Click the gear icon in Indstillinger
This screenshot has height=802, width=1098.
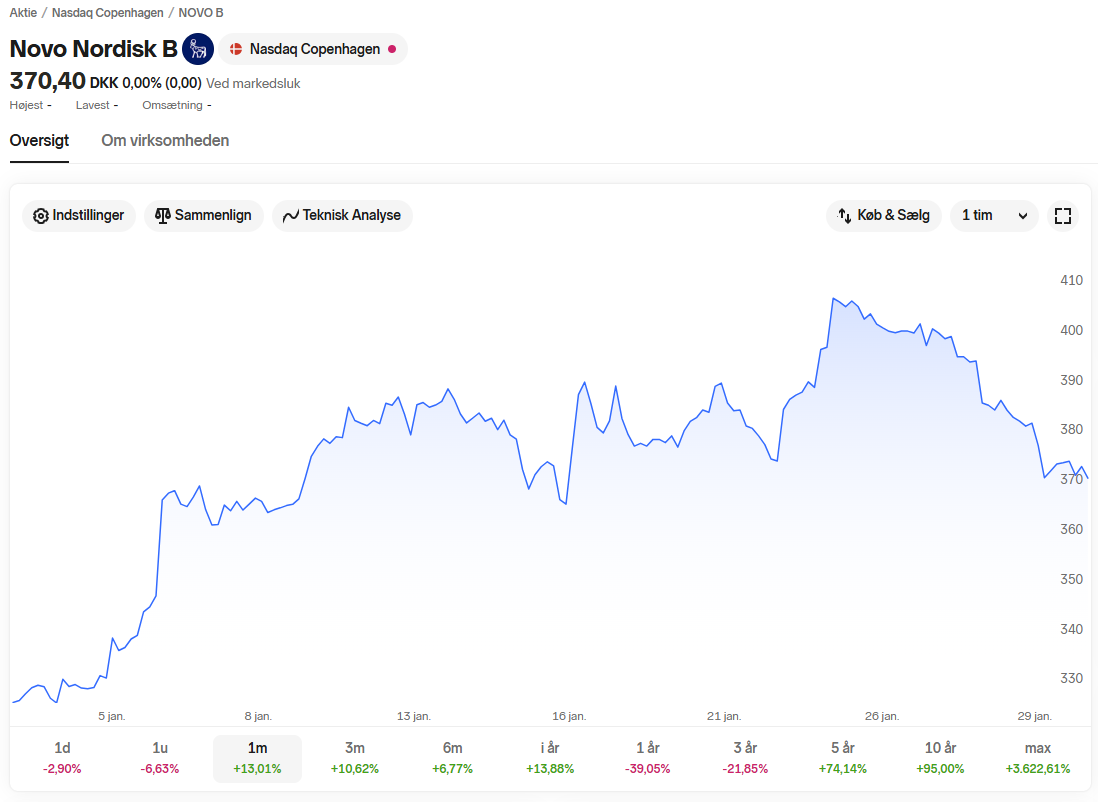tap(41, 216)
